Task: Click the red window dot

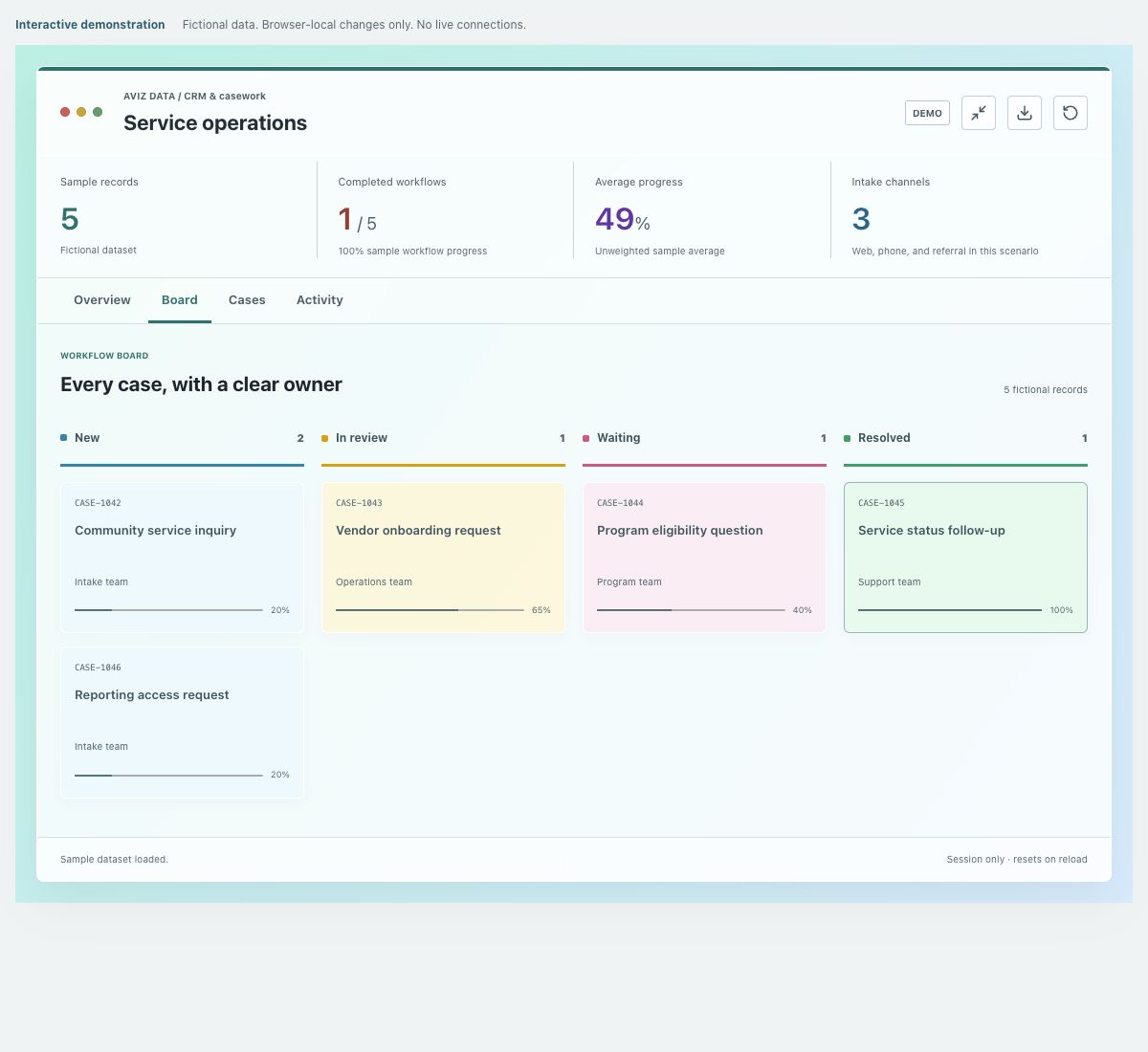Action: pos(65,112)
